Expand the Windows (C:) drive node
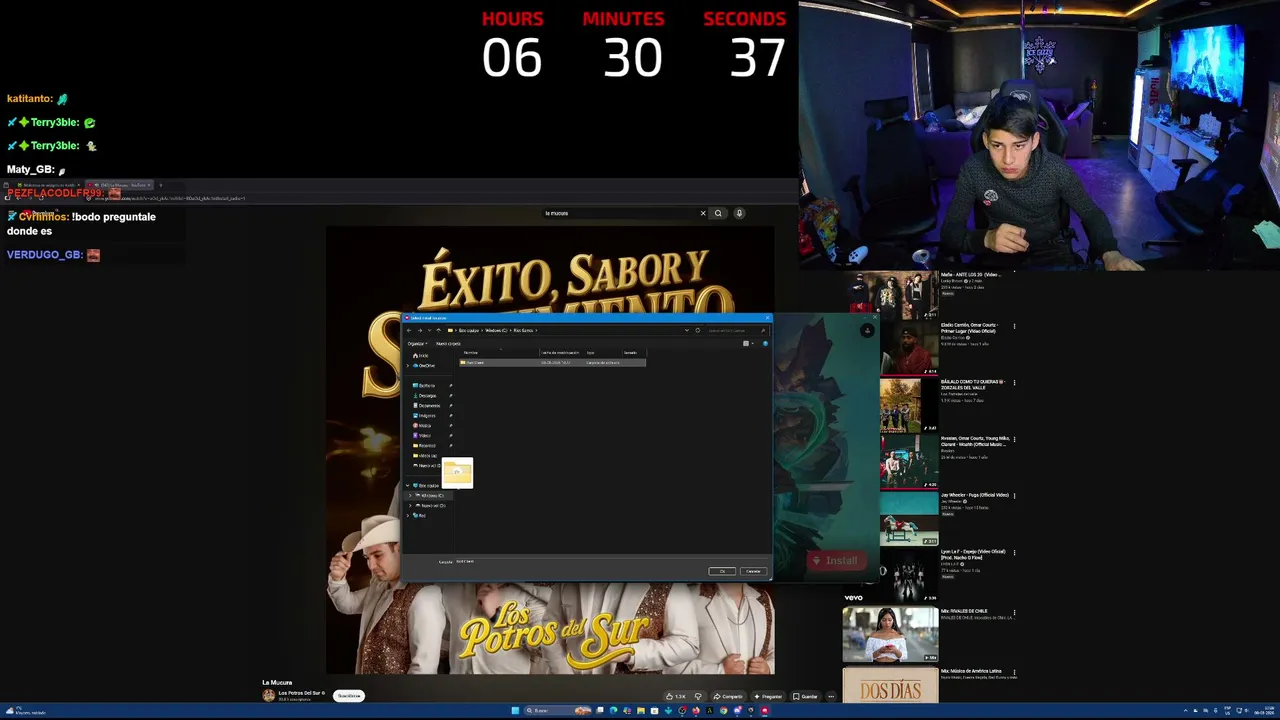Image resolution: width=1280 pixels, height=720 pixels. (411, 495)
